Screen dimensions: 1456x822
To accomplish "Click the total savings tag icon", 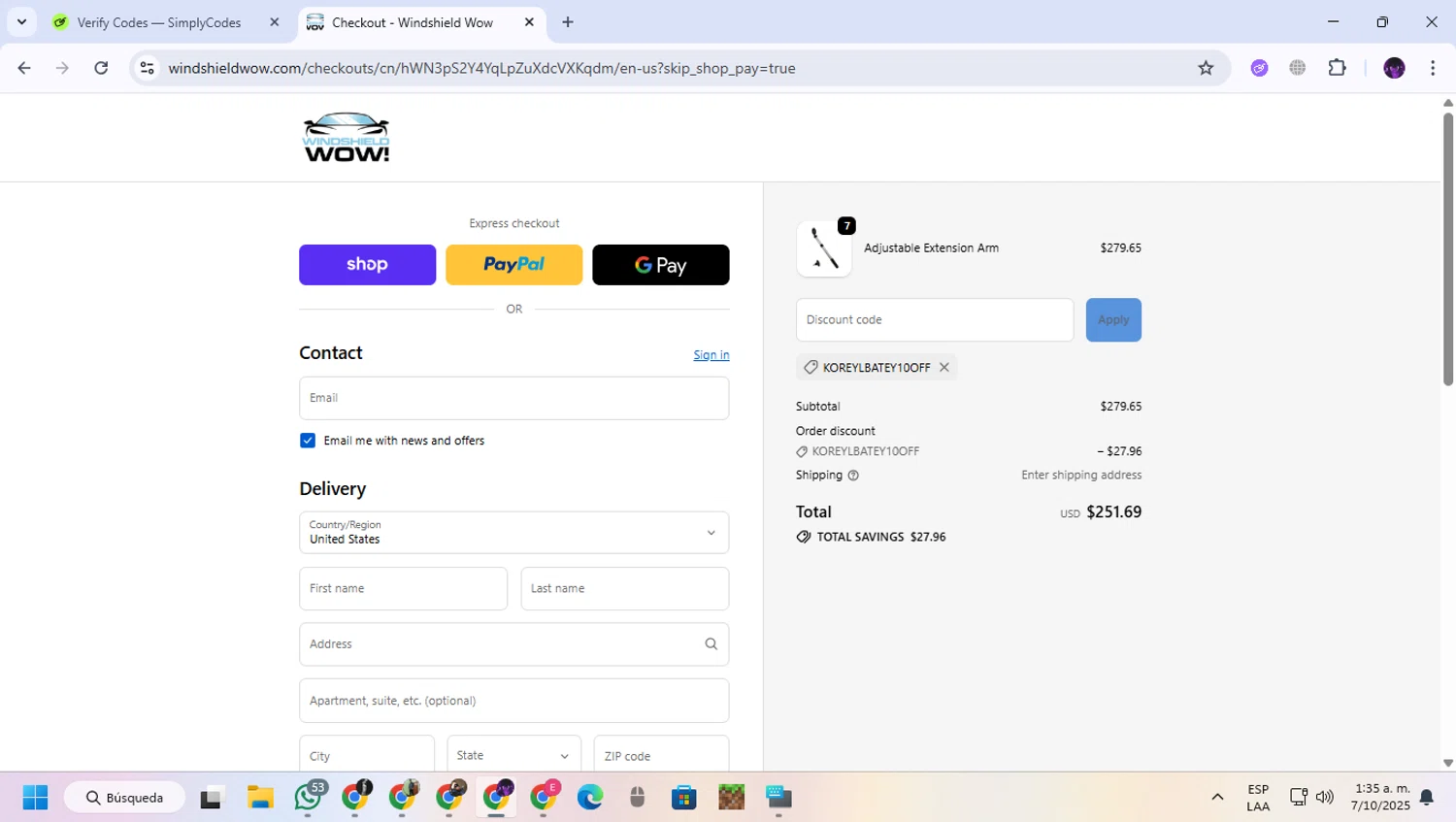I will pos(804,537).
